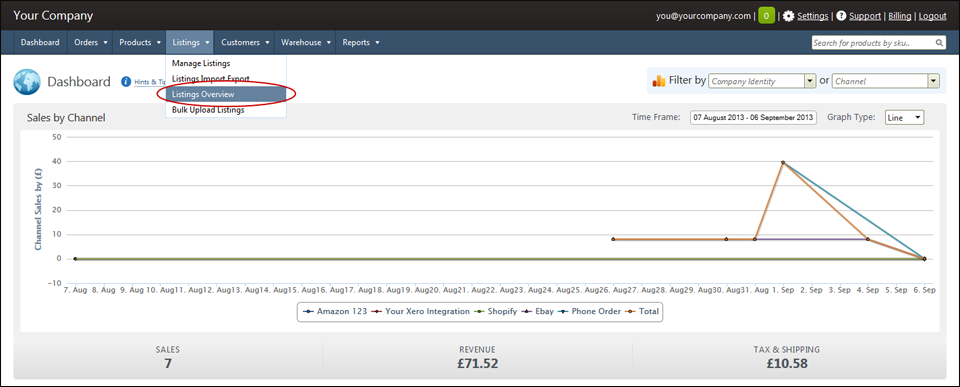Expand the Graph Type Line dropdown

[904, 118]
